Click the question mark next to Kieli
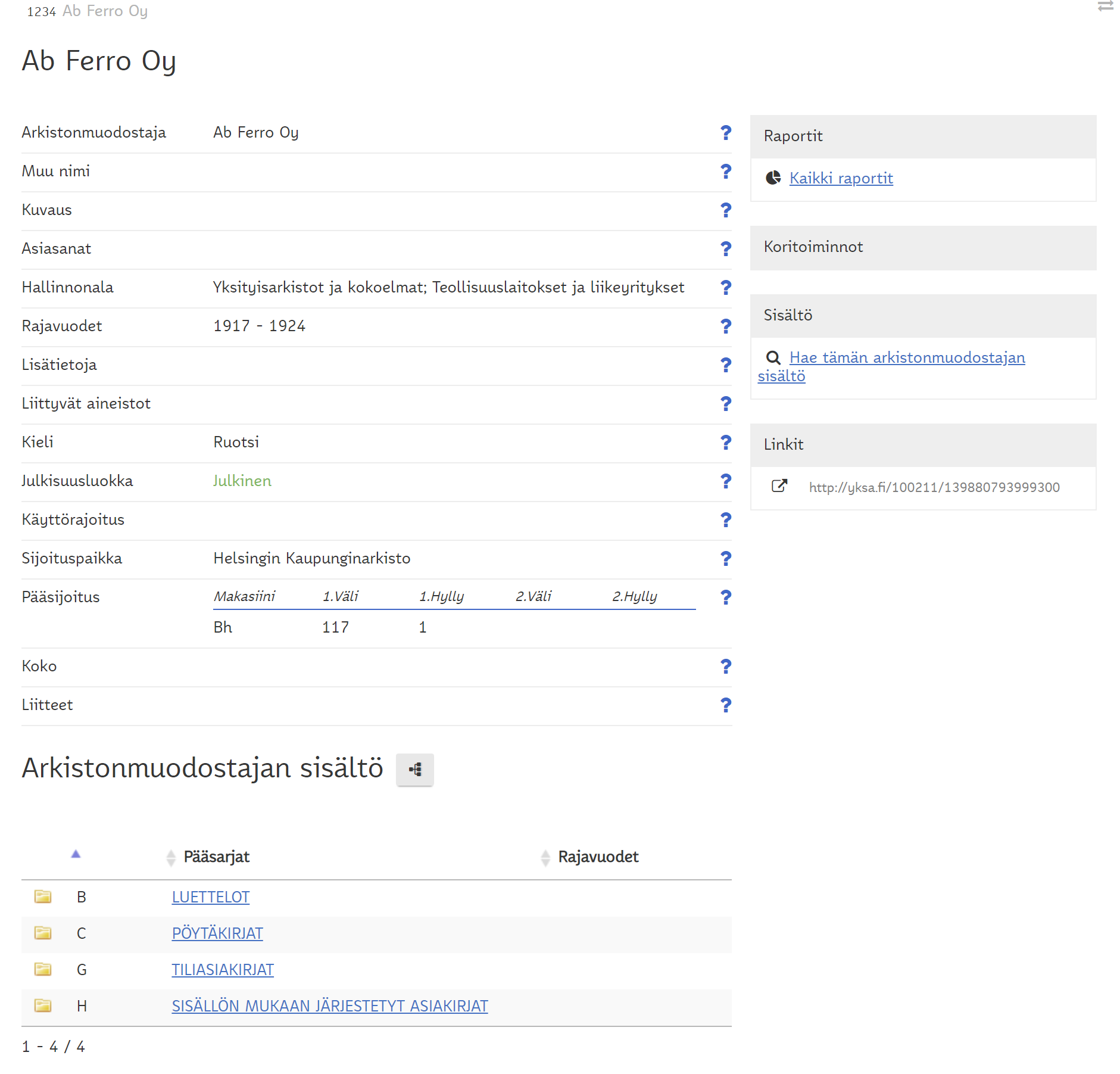 [725, 442]
